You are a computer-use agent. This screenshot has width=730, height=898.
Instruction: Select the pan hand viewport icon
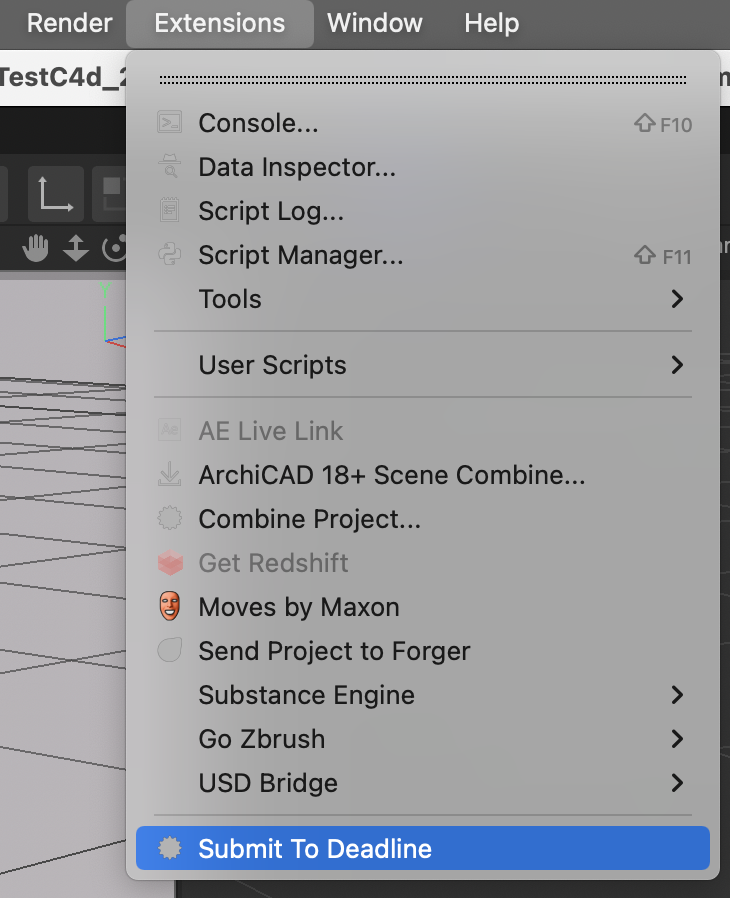pyautogui.click(x=35, y=249)
